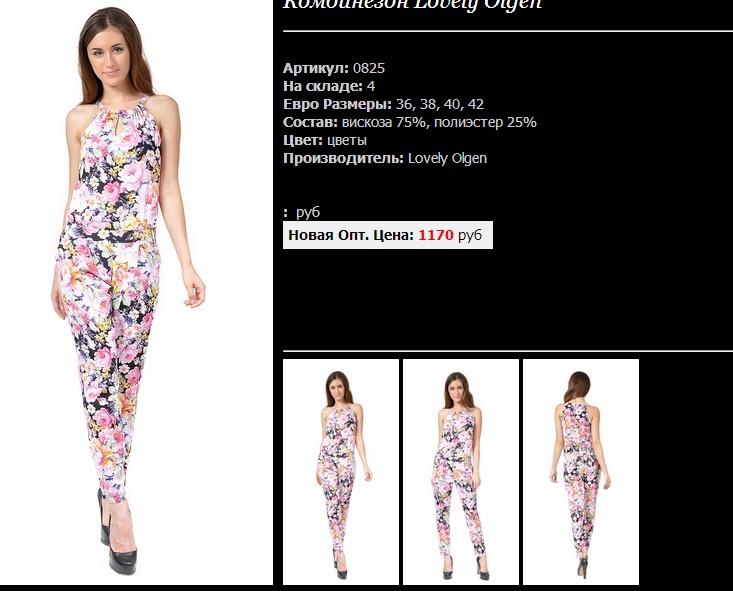The width and height of the screenshot is (733, 591).
Task: Choose Euro size 40
Action: tap(452, 104)
